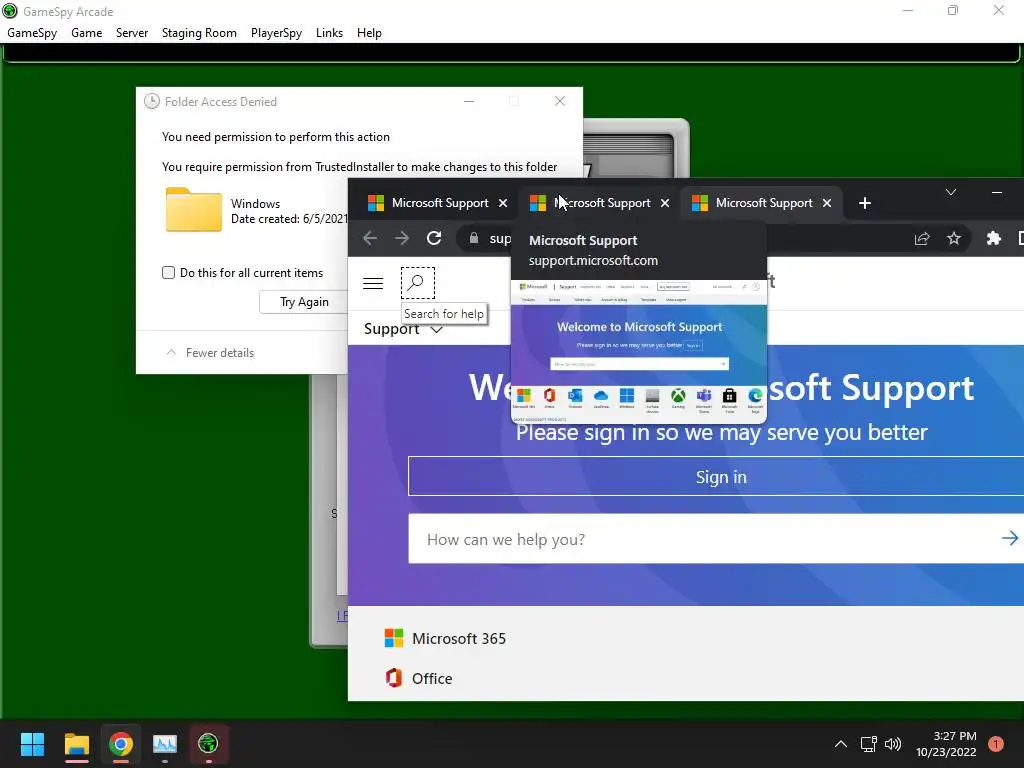Click the Search for help magnifier icon

(418, 283)
